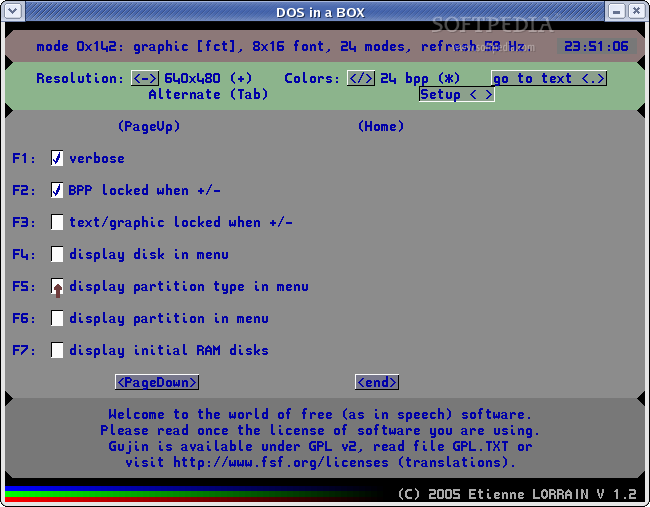
Task: Click the http://www.fsf.org/licenses text
Action: [x=281, y=462]
